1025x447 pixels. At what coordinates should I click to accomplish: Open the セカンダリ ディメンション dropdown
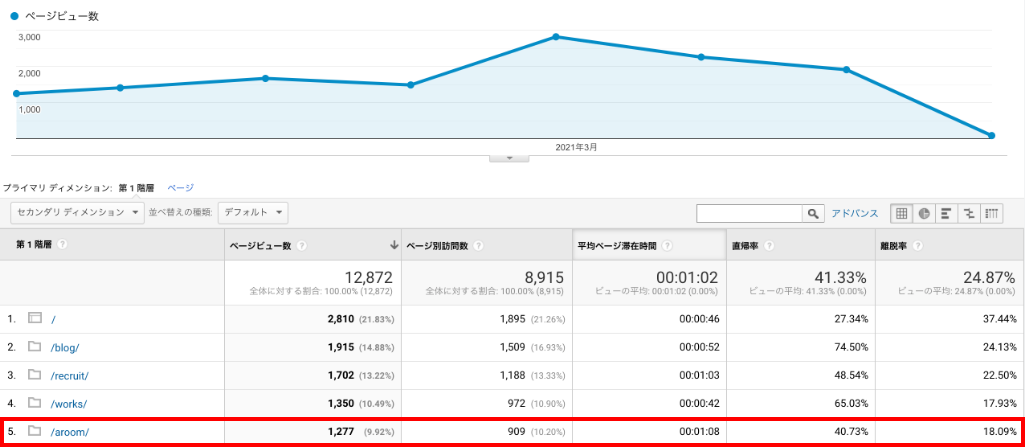tap(77, 212)
